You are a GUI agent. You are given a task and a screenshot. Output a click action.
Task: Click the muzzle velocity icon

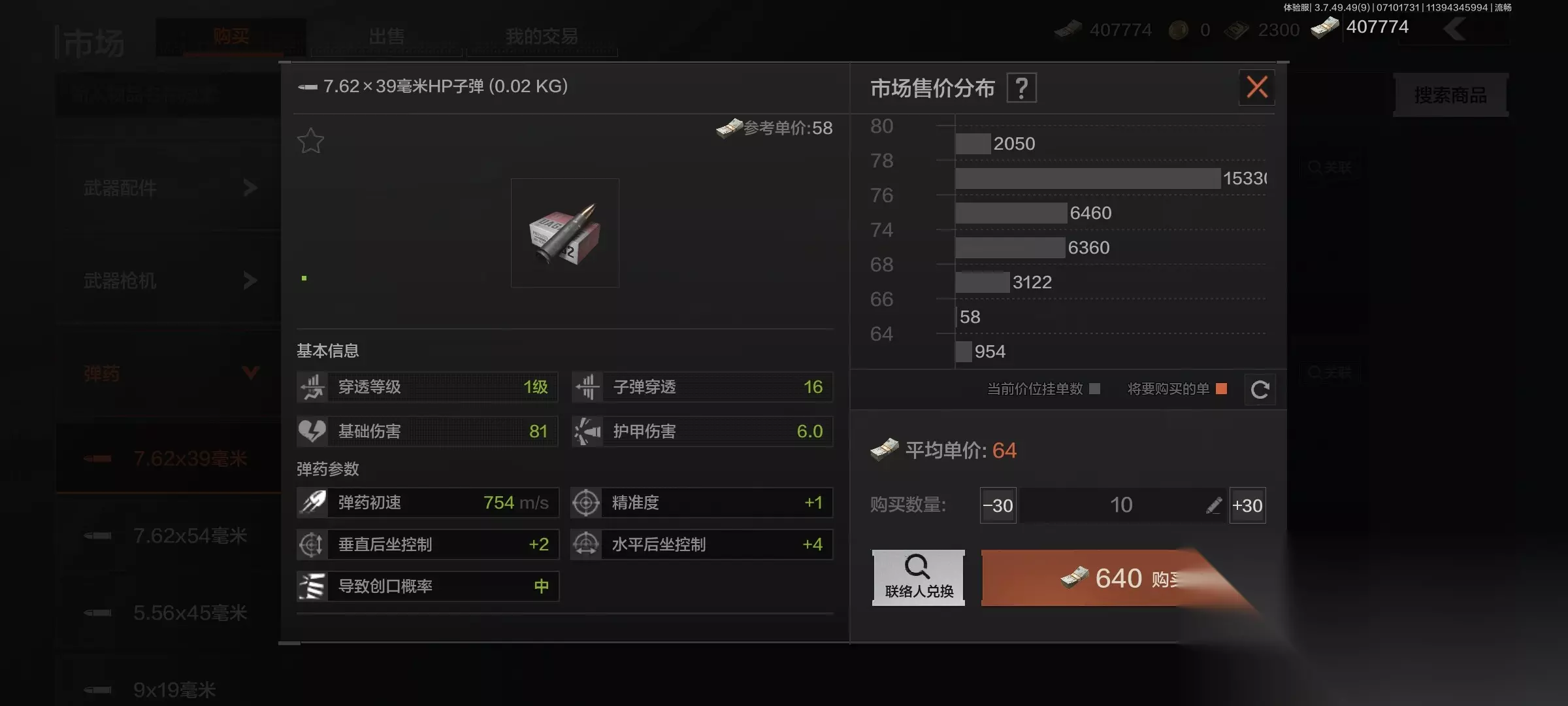(312, 503)
